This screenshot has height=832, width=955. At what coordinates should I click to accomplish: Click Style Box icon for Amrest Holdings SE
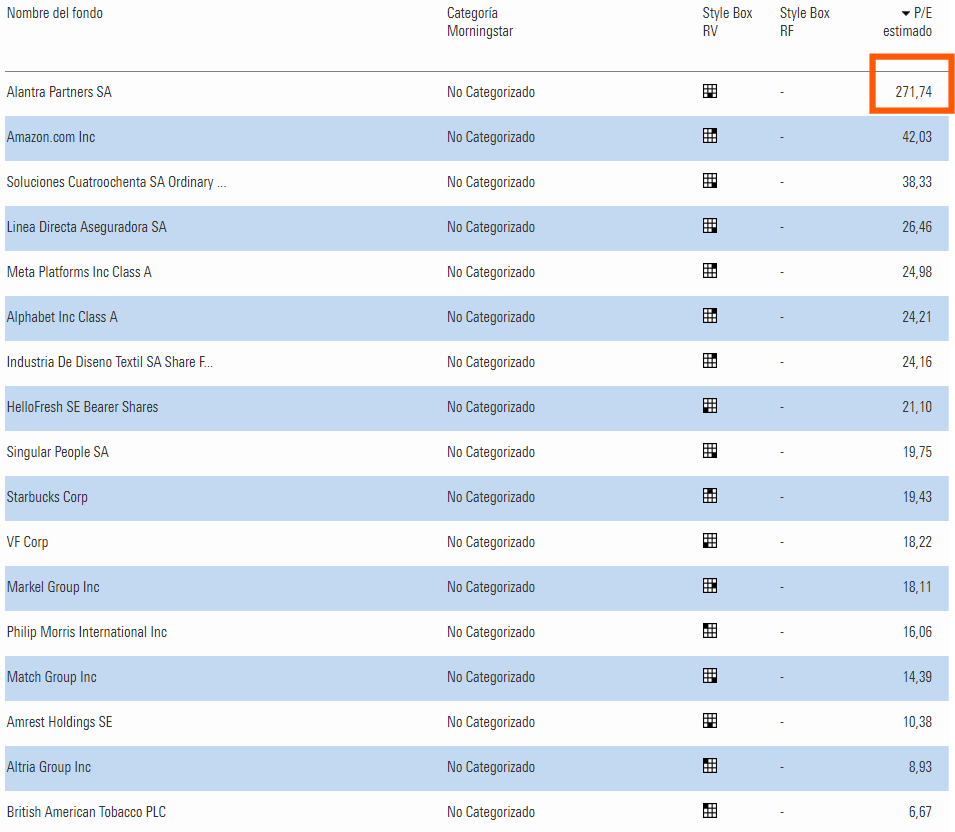click(710, 722)
